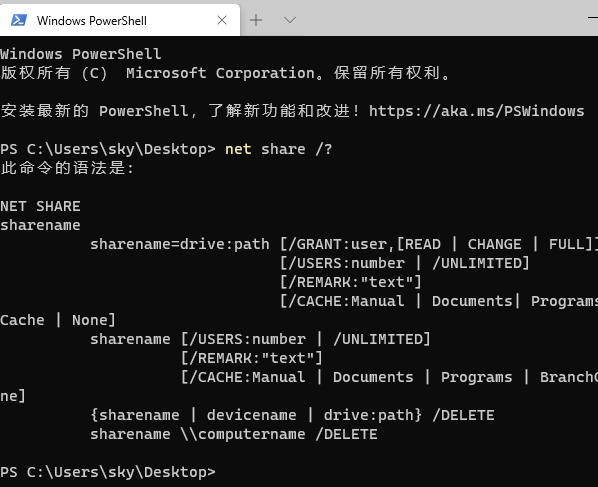Minimize the terminal window
The width and height of the screenshot is (598, 487).
pyautogui.click(x=593, y=18)
